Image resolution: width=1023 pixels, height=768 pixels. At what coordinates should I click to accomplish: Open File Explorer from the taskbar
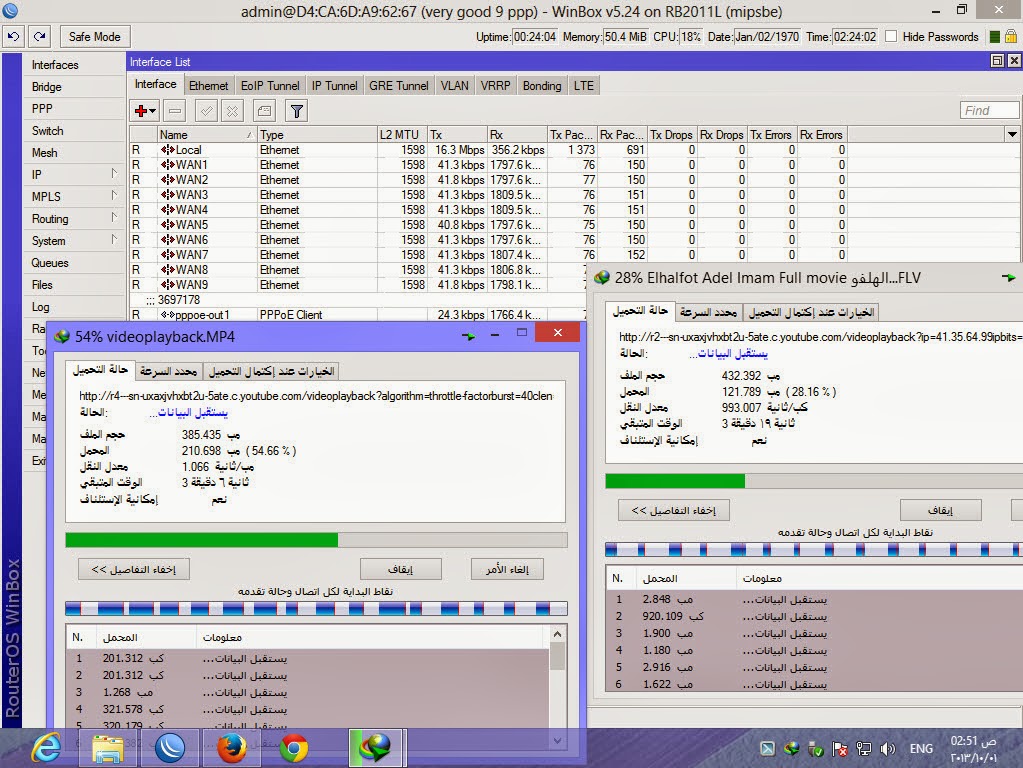pyautogui.click(x=108, y=748)
